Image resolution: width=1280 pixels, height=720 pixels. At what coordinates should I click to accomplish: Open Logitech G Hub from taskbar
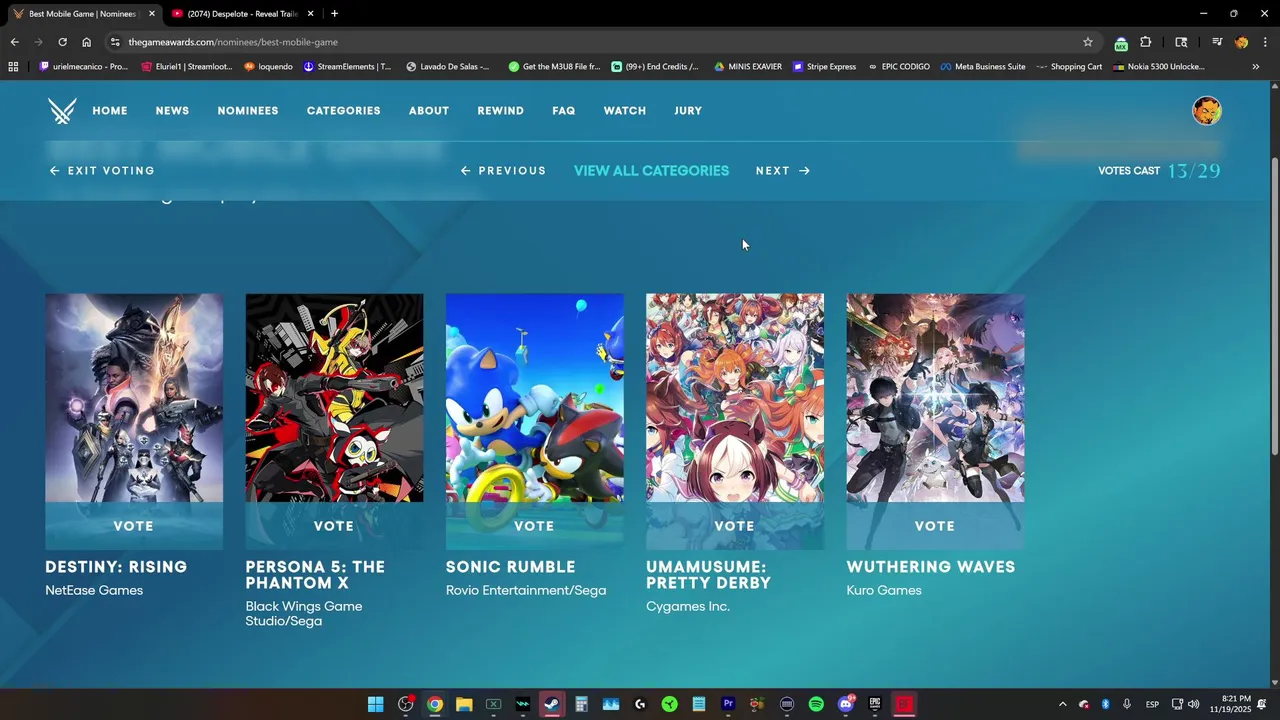click(x=640, y=704)
